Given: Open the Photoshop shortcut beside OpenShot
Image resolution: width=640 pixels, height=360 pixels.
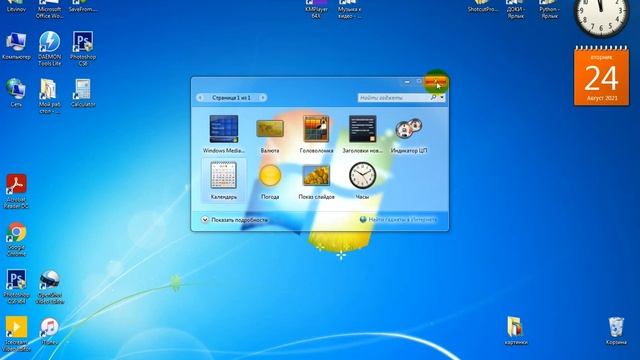Looking at the screenshot, I should coord(16,287).
